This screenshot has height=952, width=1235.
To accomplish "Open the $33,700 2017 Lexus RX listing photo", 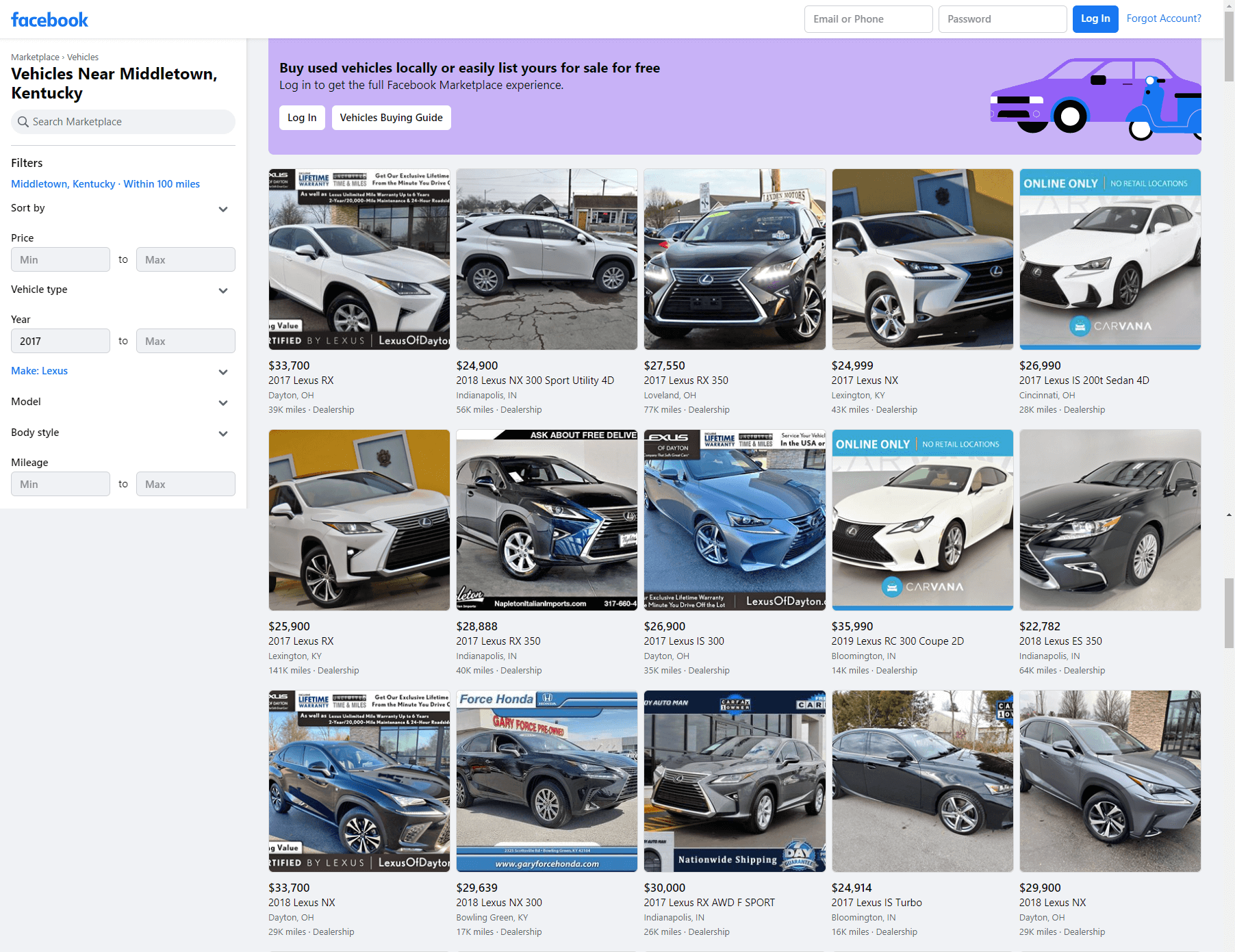I will click(x=359, y=259).
